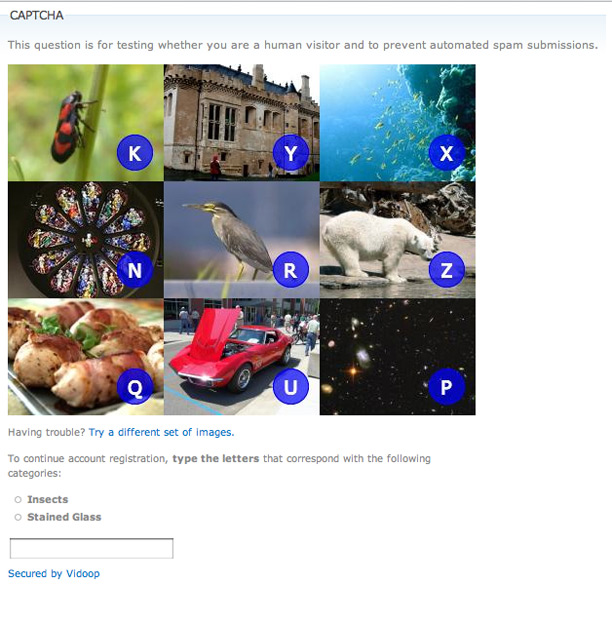The width and height of the screenshot is (612, 622).
Task: Click the red sports car photo
Action: (242, 357)
